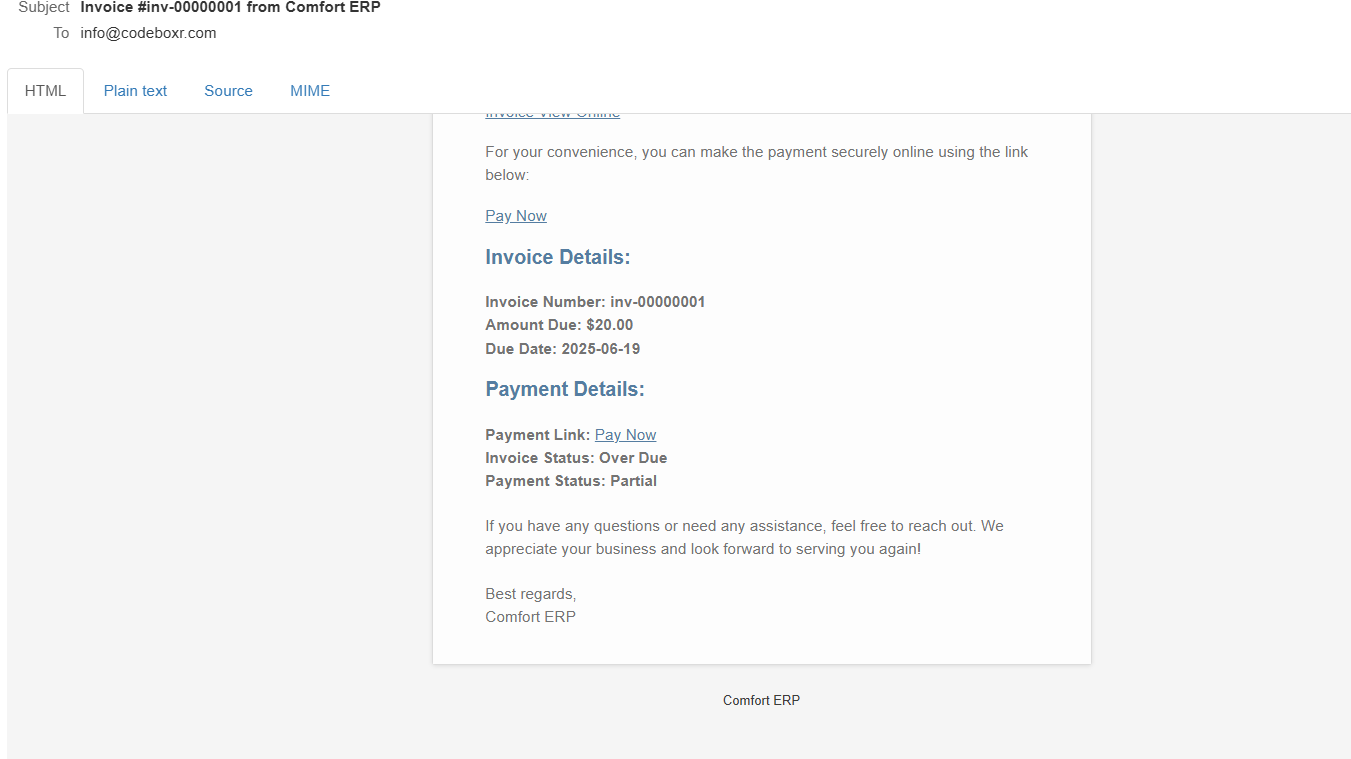Click the Invoice Status Over Due line
1351x759 pixels.
576,458
